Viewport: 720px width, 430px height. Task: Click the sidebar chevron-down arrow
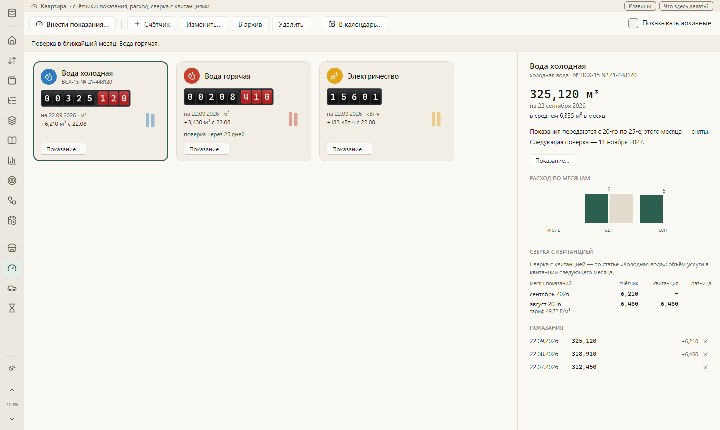[12, 419]
